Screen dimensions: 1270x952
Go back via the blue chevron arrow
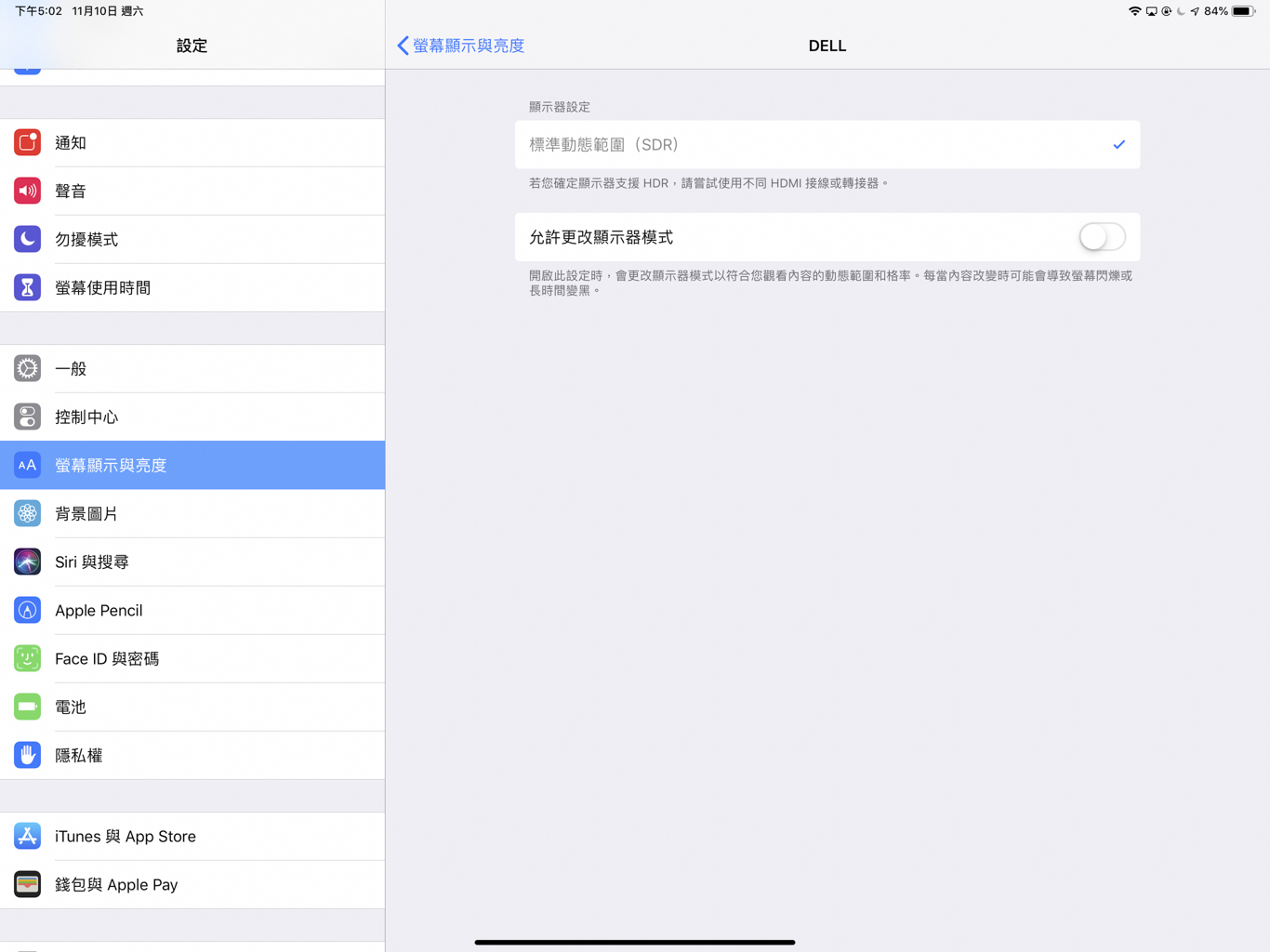coord(403,46)
